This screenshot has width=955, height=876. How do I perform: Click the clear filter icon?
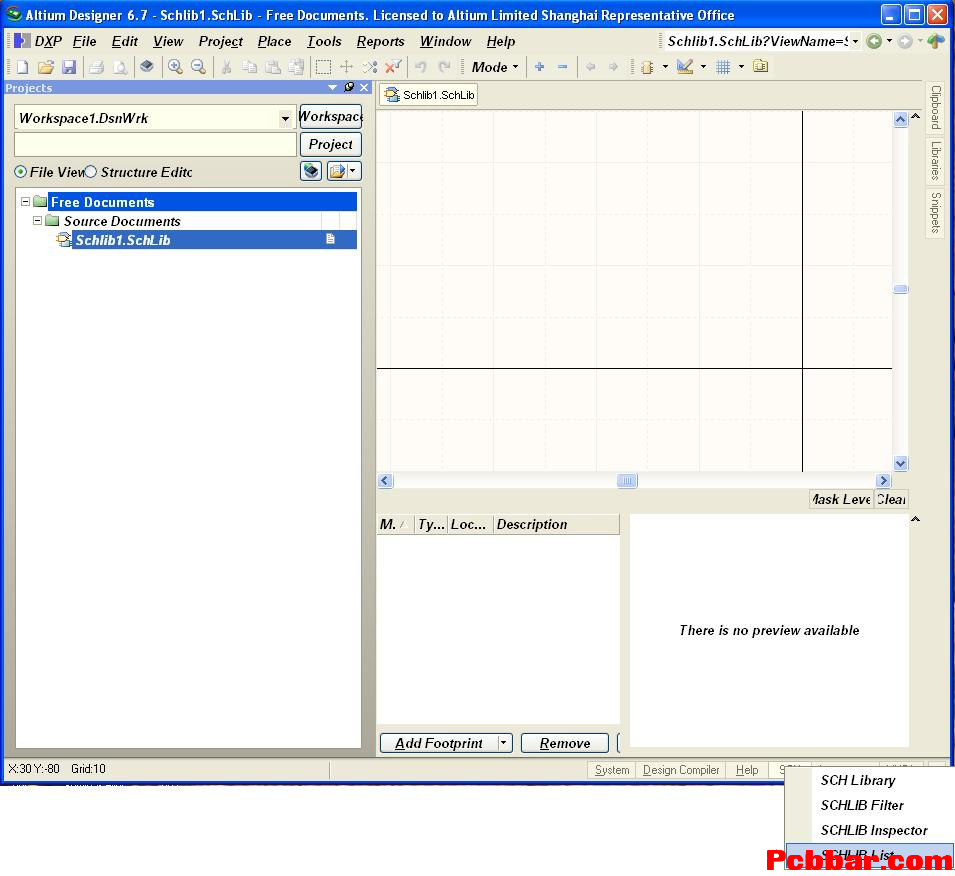tap(393, 66)
